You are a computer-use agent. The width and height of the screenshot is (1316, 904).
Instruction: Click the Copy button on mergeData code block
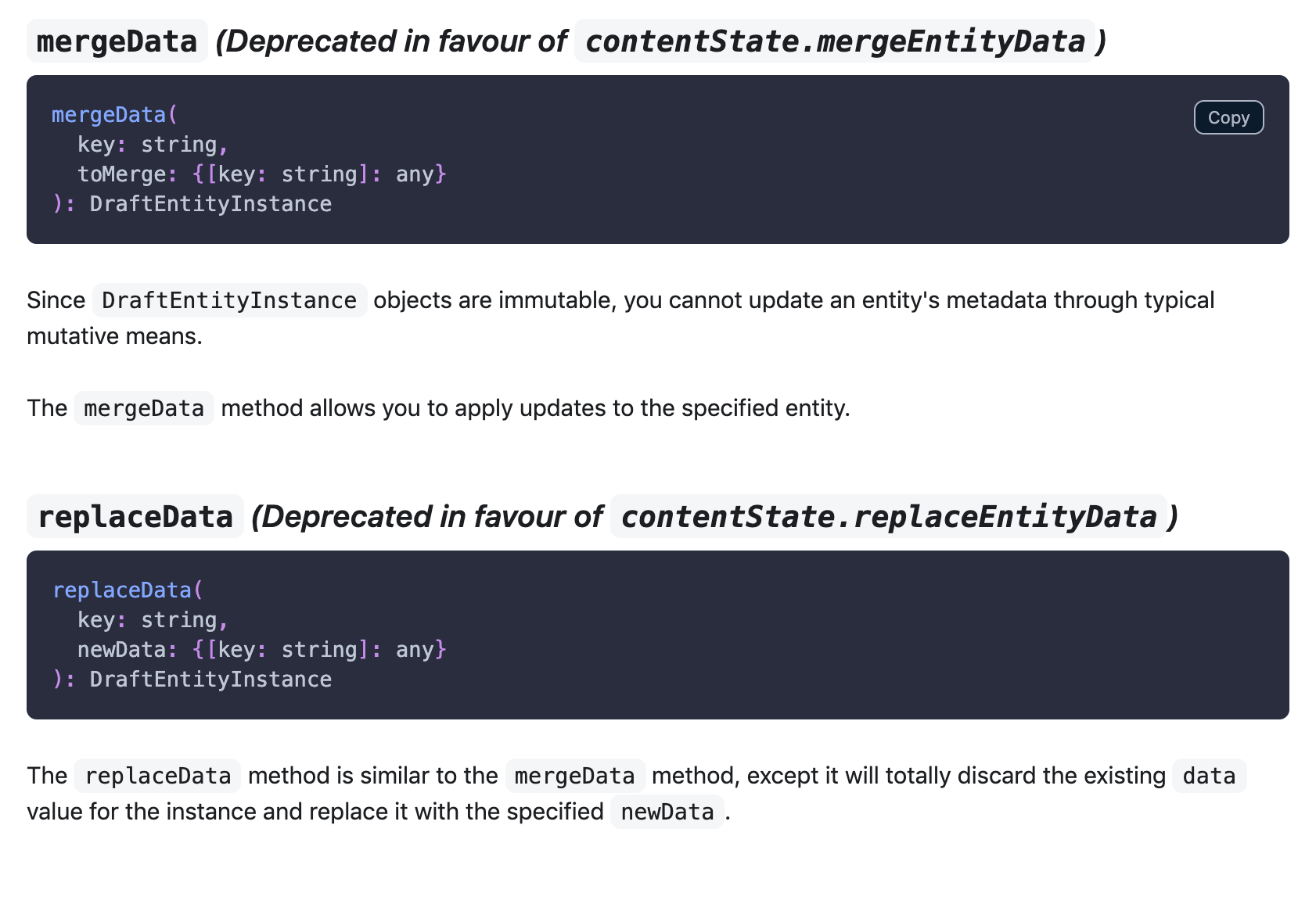coord(1228,117)
